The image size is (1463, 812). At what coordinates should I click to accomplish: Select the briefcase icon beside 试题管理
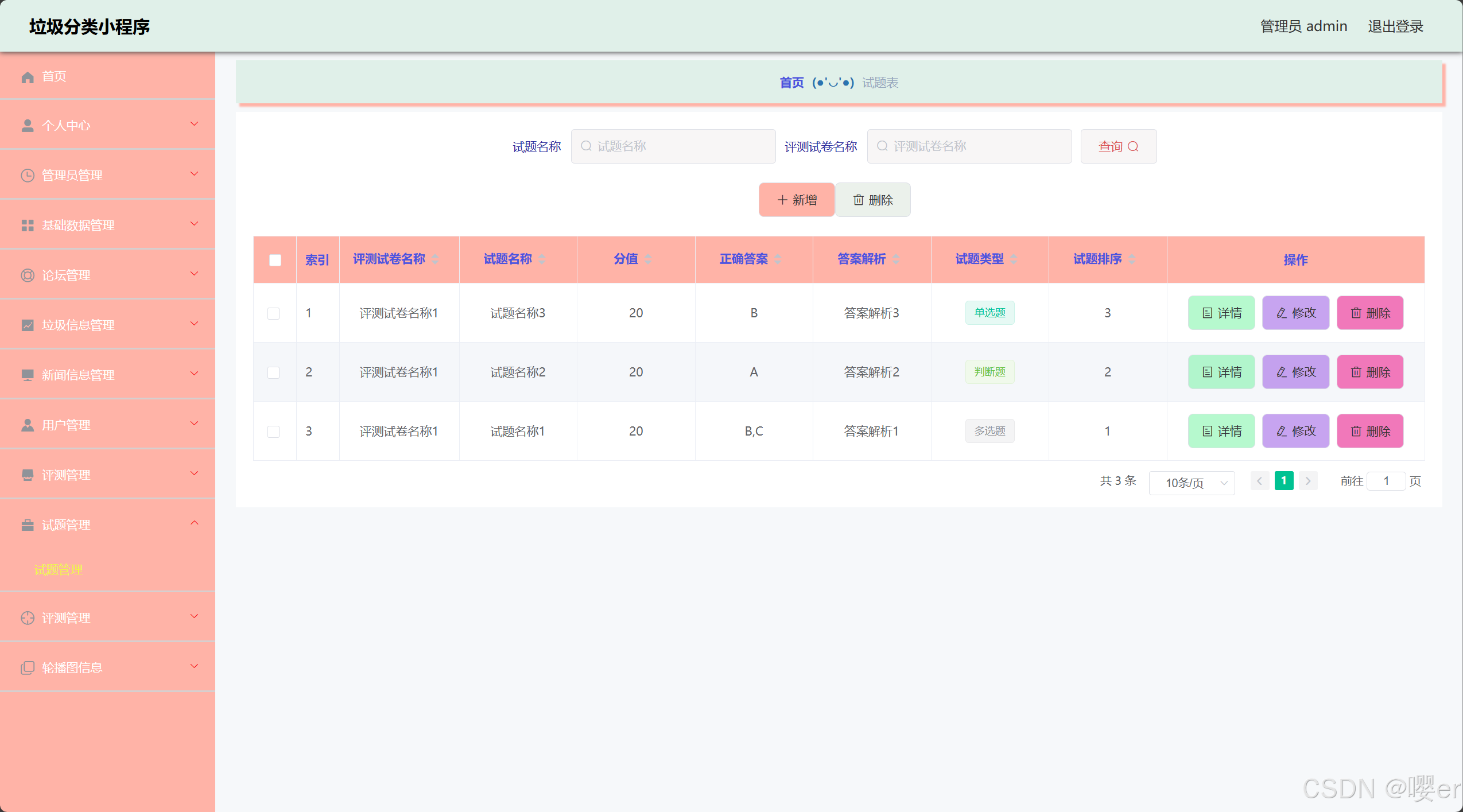27,525
